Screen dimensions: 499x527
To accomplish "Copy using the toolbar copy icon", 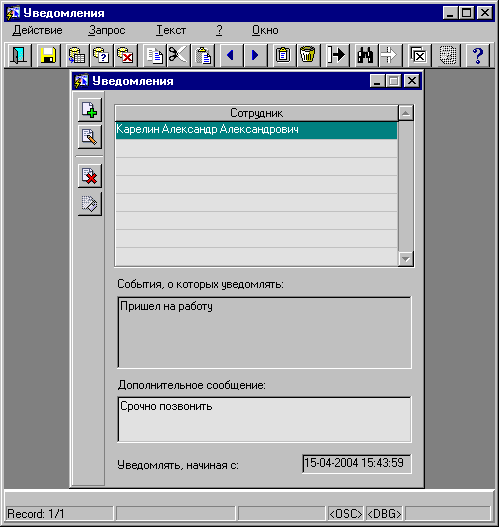I will click(155, 55).
